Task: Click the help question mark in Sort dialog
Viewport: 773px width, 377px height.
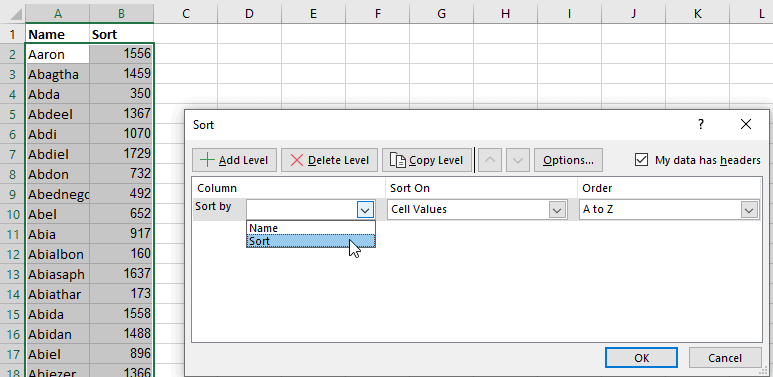Action: click(701, 124)
